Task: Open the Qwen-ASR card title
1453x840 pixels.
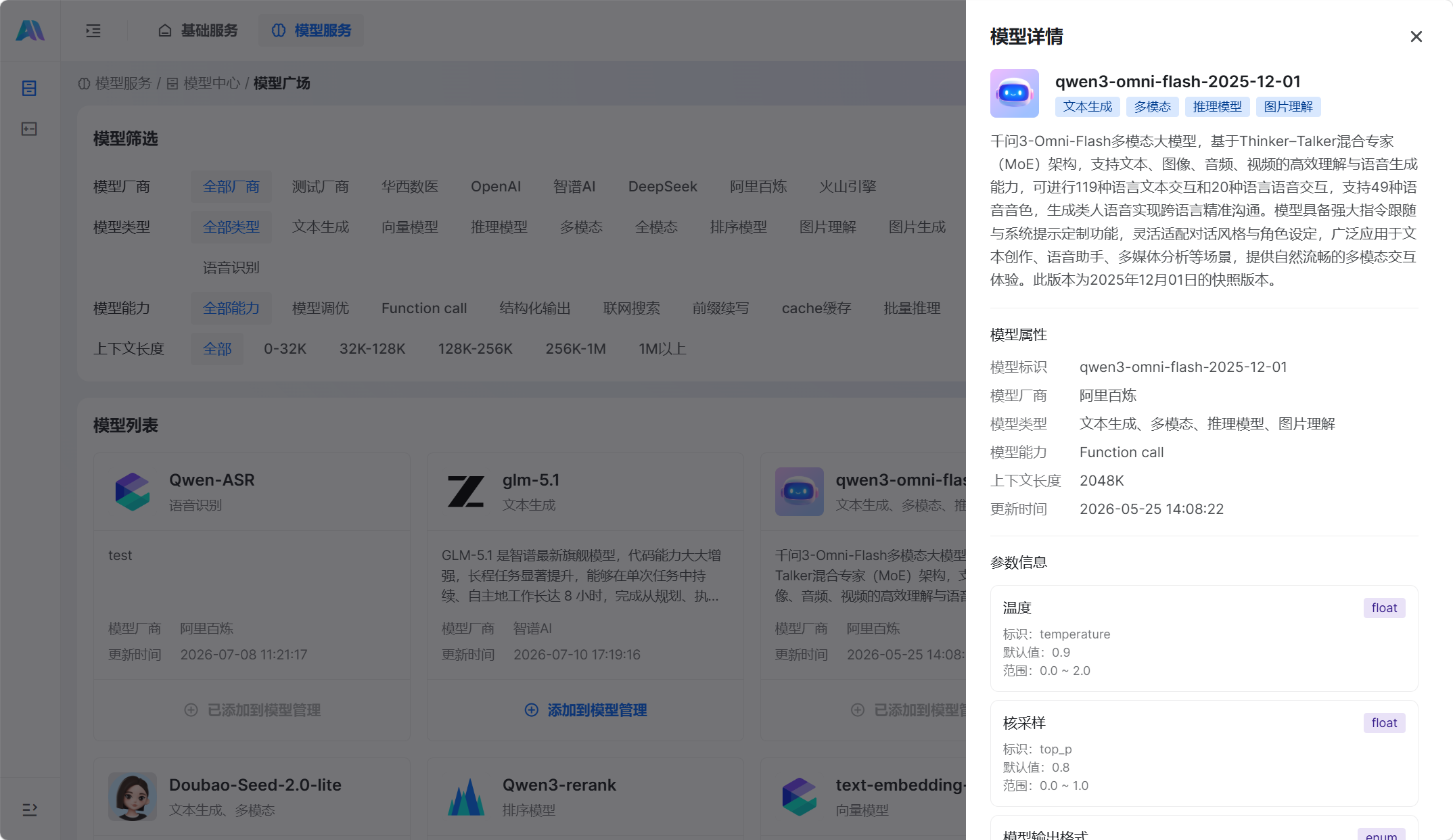Action: point(212,480)
